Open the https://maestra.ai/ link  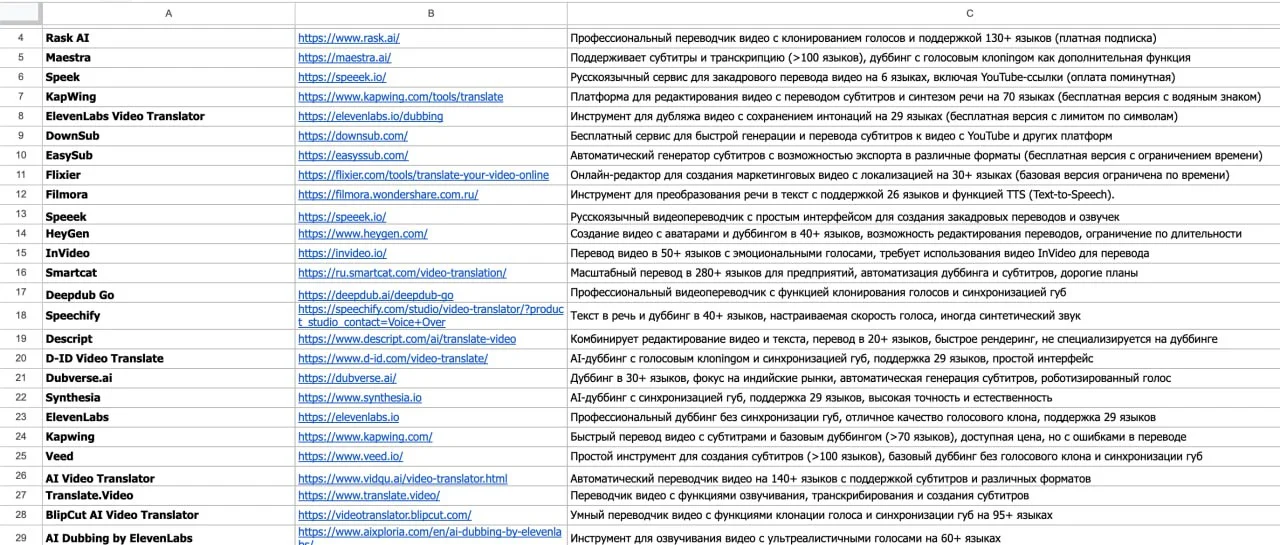click(344, 58)
